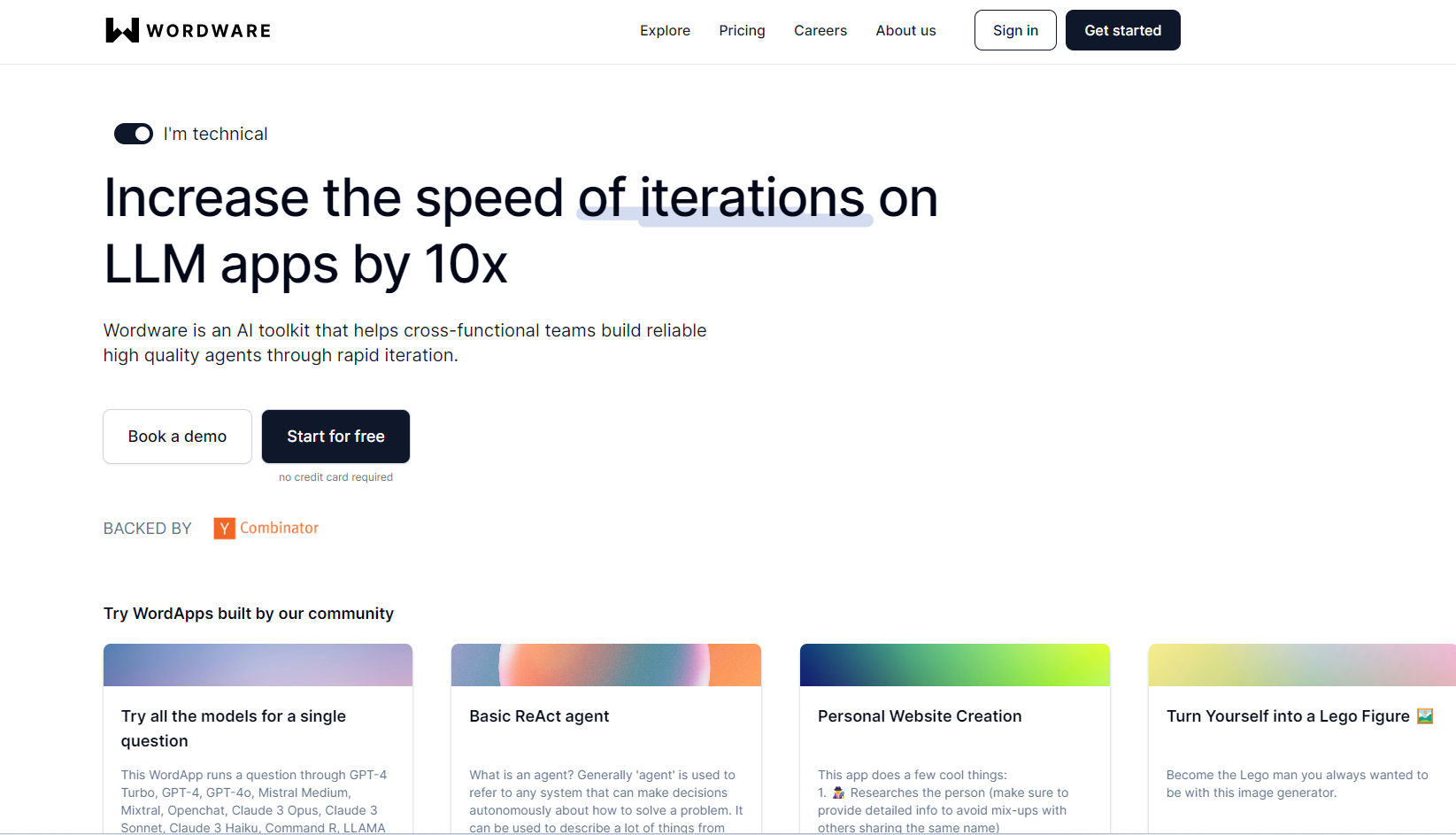
Task: Open the Combinator text link
Action: pos(279,528)
